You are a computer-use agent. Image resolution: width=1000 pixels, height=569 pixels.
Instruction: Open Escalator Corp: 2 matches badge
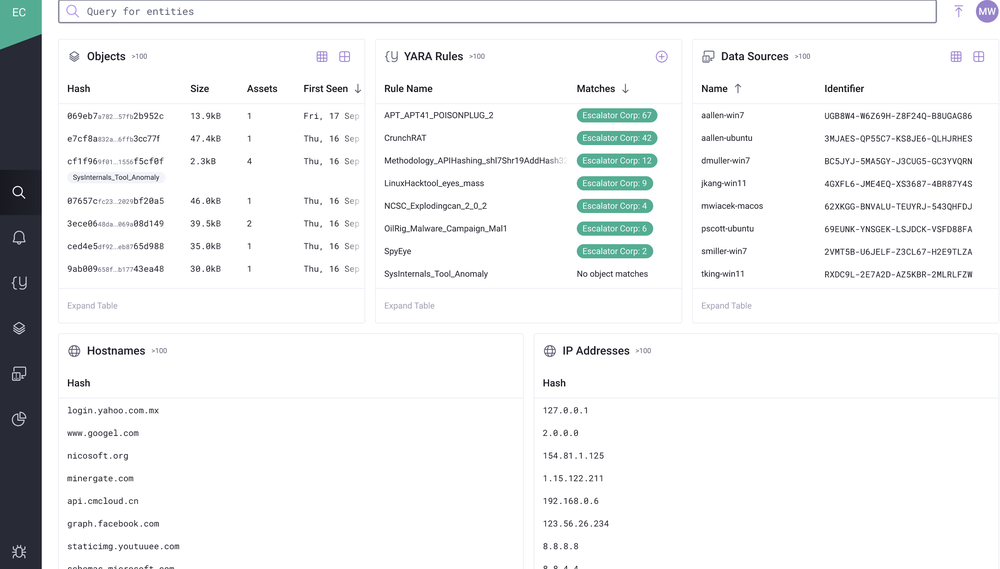tap(614, 251)
